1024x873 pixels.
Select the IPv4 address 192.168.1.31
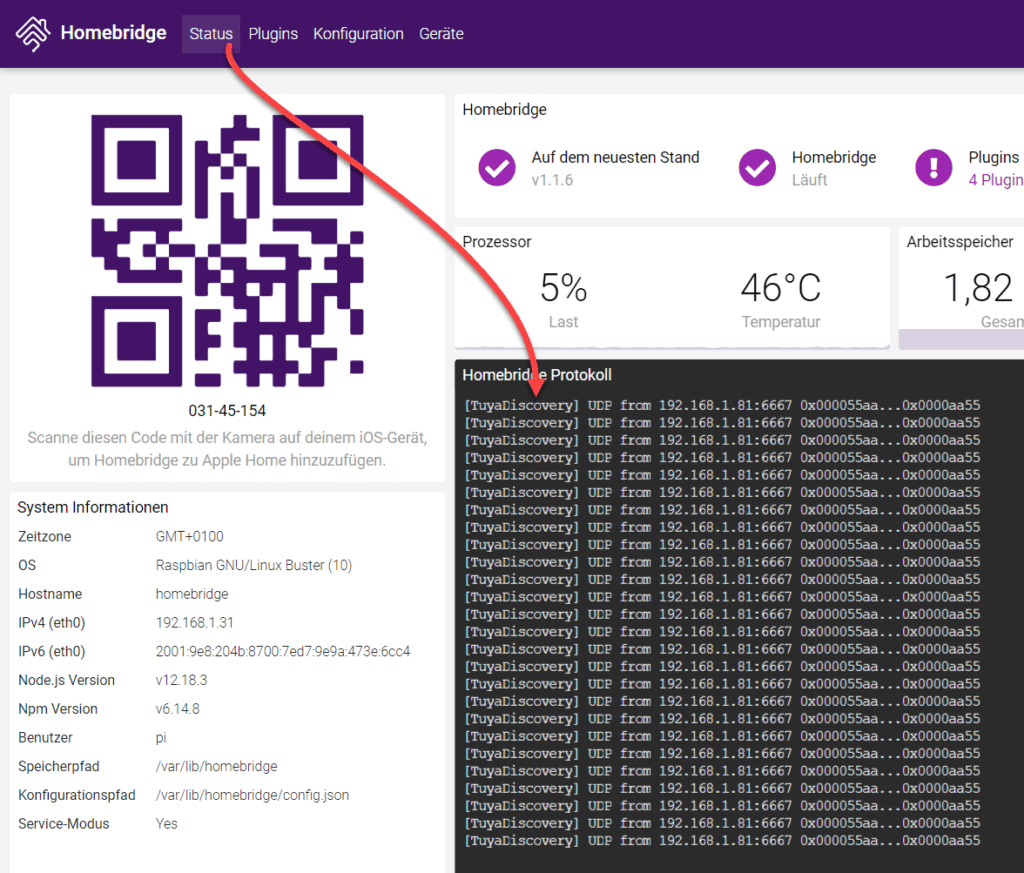(x=195, y=623)
